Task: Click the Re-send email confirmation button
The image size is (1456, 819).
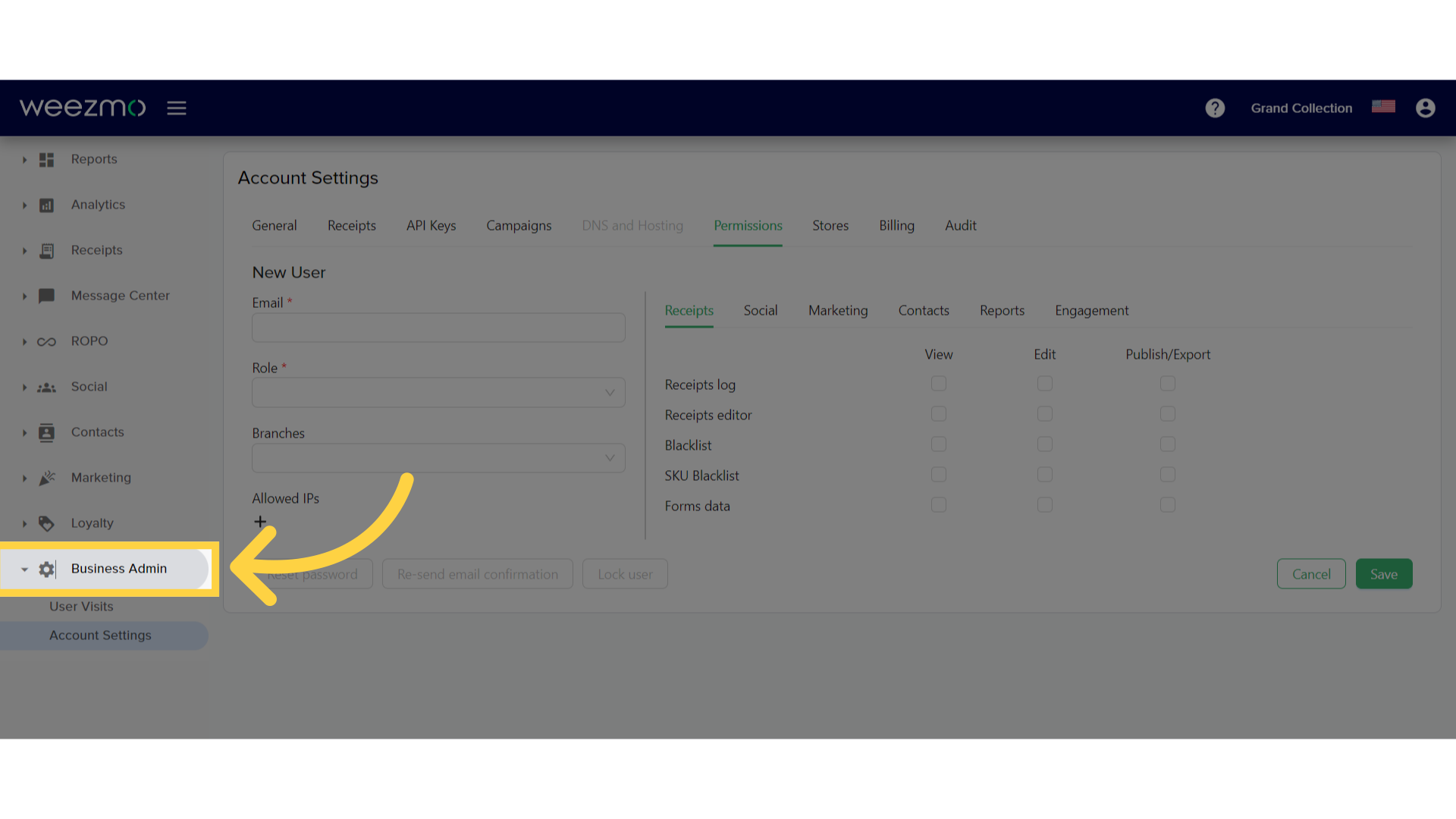Action: [x=477, y=574]
